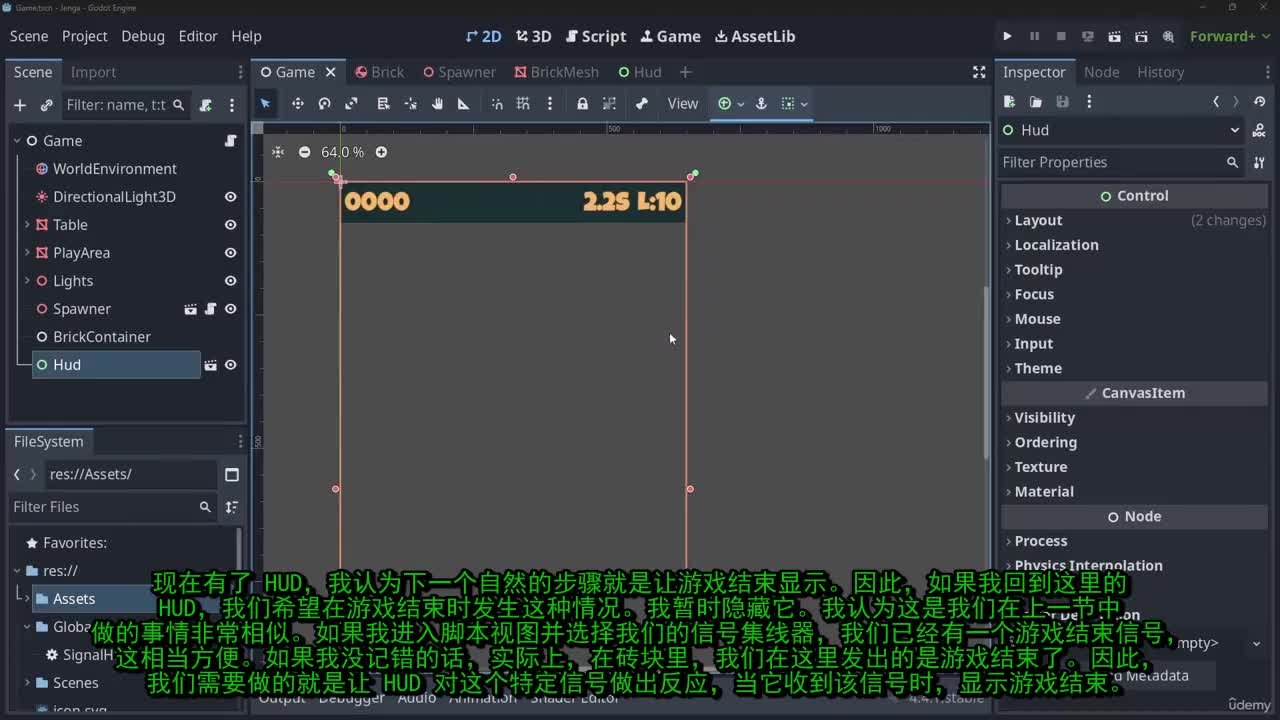The width and height of the screenshot is (1280, 720).
Task: Toggle visibility of Hud node
Action: [x=230, y=365]
